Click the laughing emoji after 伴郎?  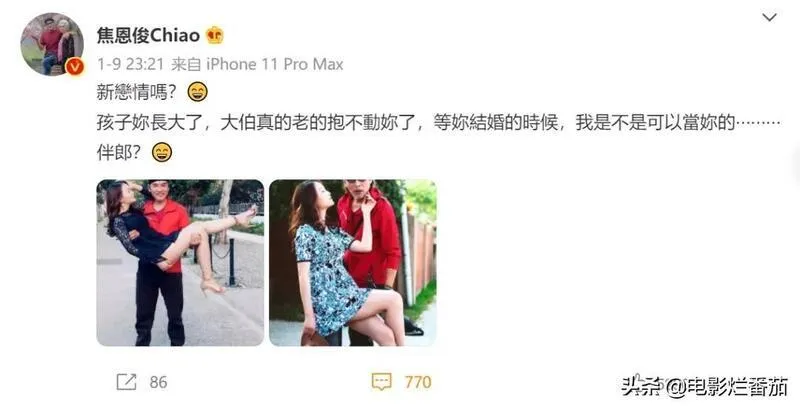pos(162,152)
